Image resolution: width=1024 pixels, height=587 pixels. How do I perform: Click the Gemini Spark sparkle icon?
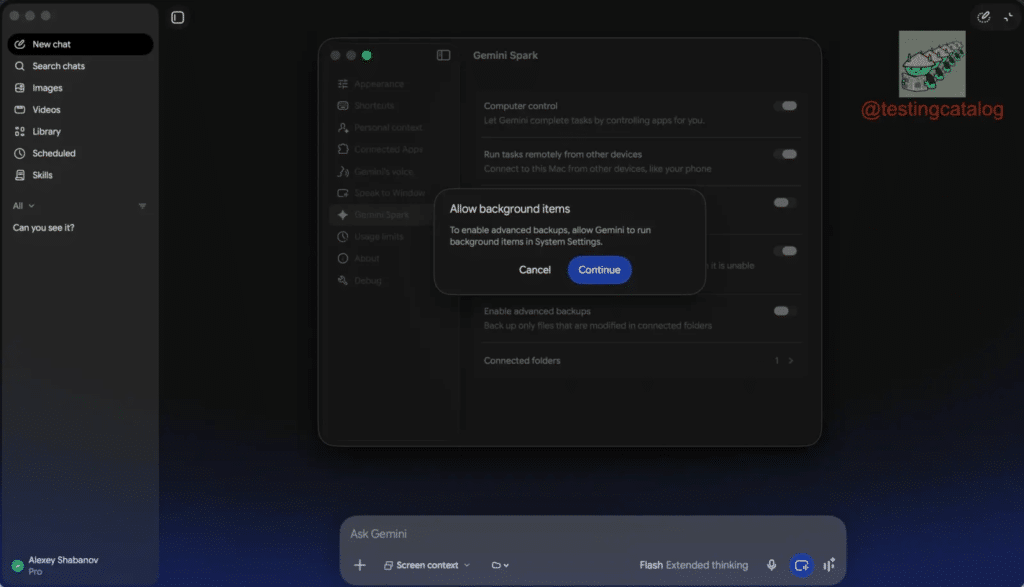tap(343, 215)
